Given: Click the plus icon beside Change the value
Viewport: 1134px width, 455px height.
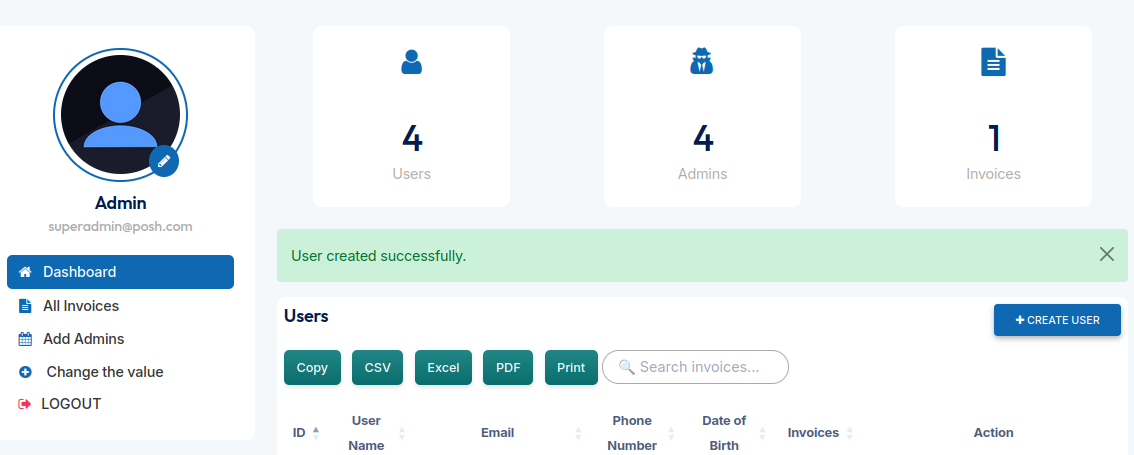Looking at the screenshot, I should pos(26,372).
